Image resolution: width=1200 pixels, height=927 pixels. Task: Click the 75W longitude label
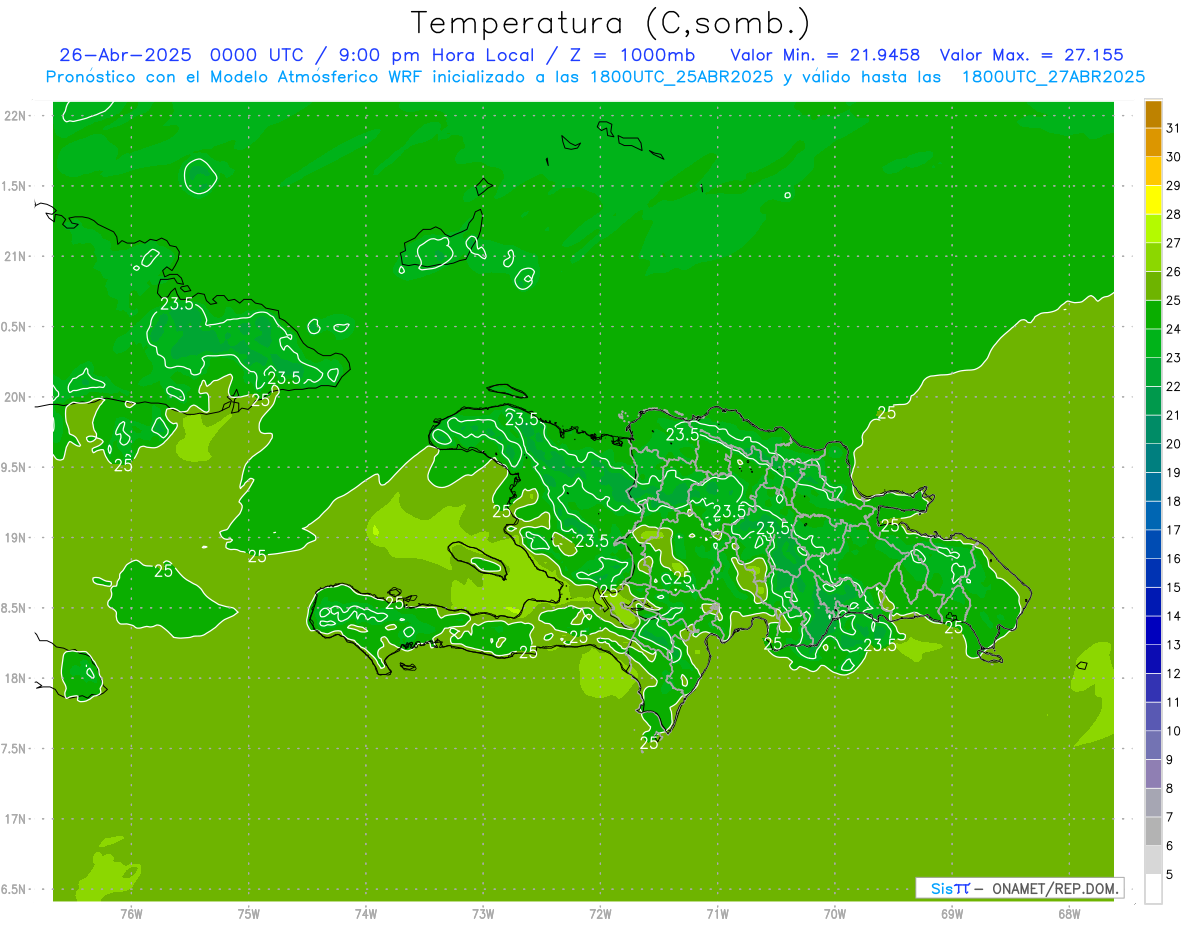coord(249,913)
